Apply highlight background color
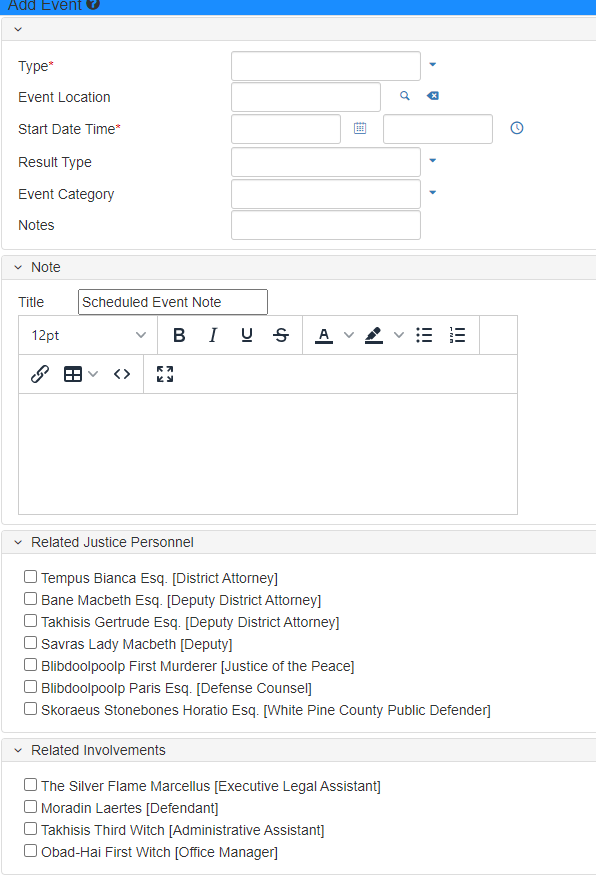 point(374,335)
